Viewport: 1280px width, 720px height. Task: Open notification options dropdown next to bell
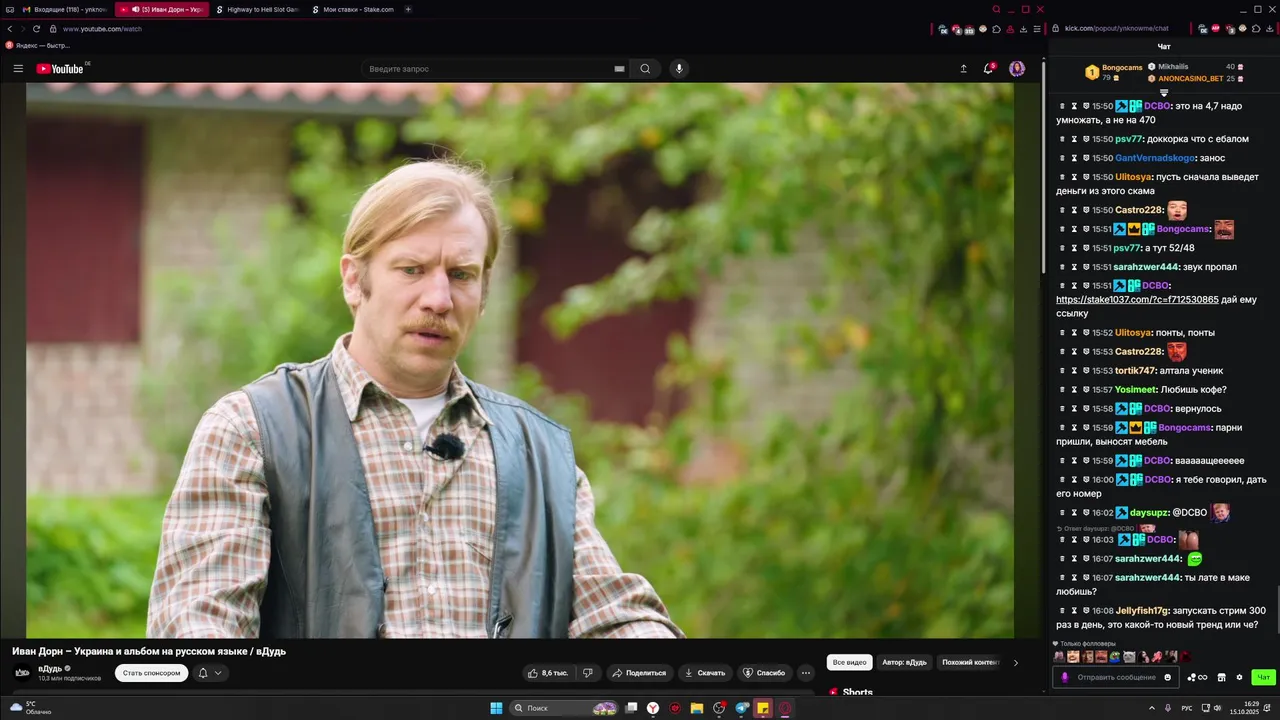(x=218, y=673)
